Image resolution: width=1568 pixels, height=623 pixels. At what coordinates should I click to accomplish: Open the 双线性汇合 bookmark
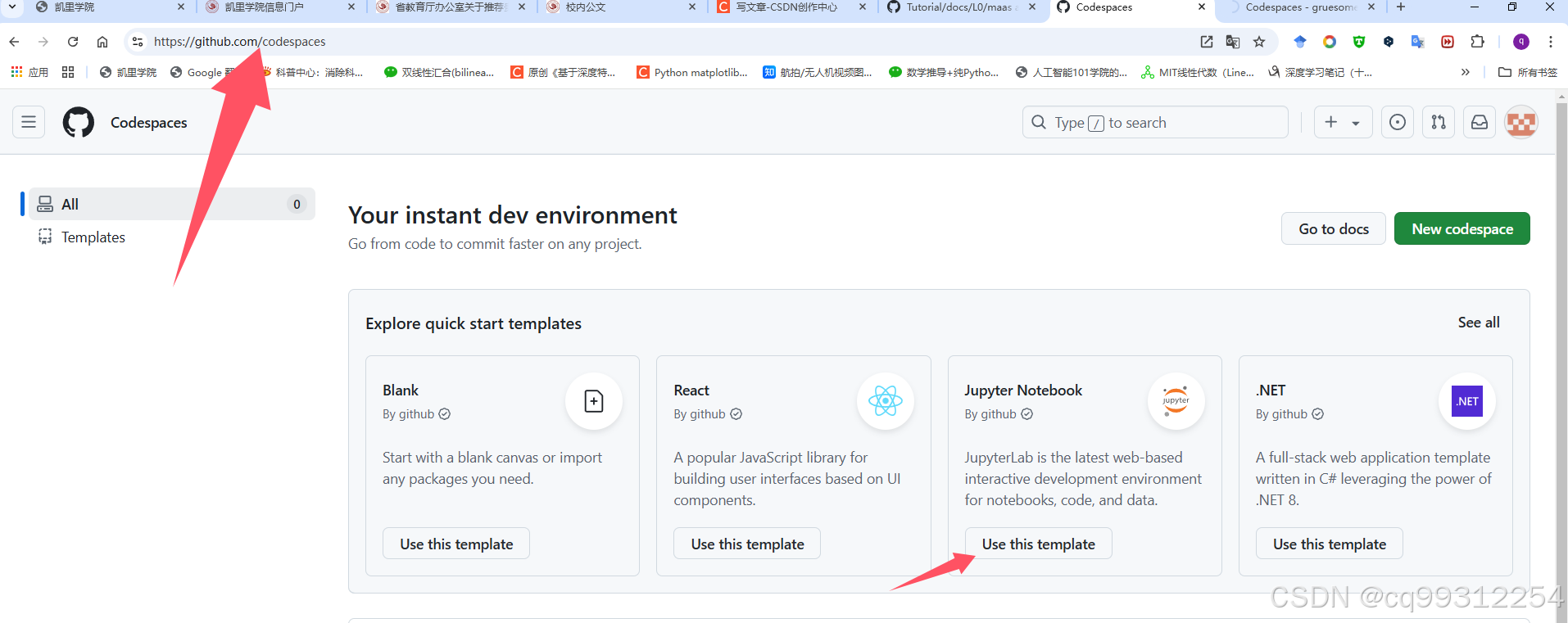[x=439, y=73]
